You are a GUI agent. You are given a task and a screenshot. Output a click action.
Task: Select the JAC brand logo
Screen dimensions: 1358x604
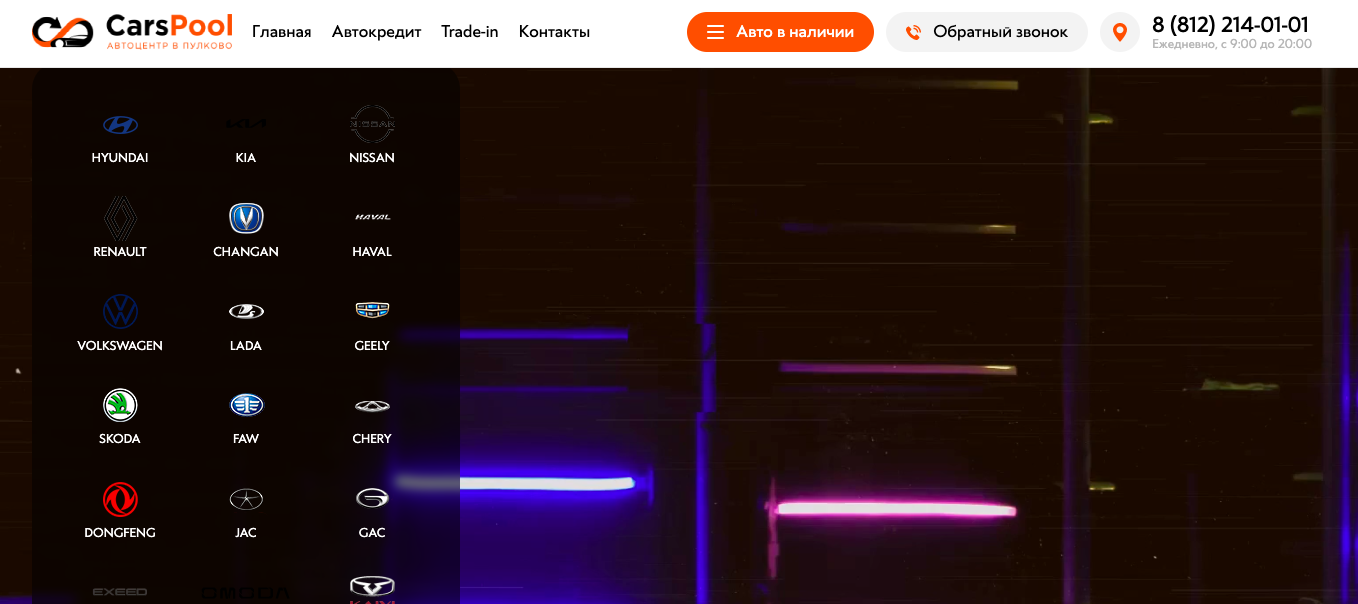point(246,499)
